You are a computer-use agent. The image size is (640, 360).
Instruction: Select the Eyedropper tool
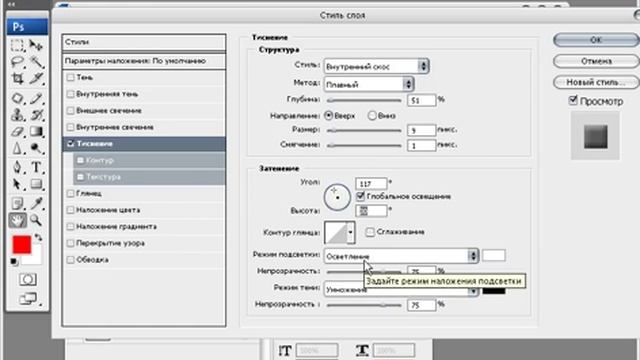pyautogui.click(x=36, y=203)
